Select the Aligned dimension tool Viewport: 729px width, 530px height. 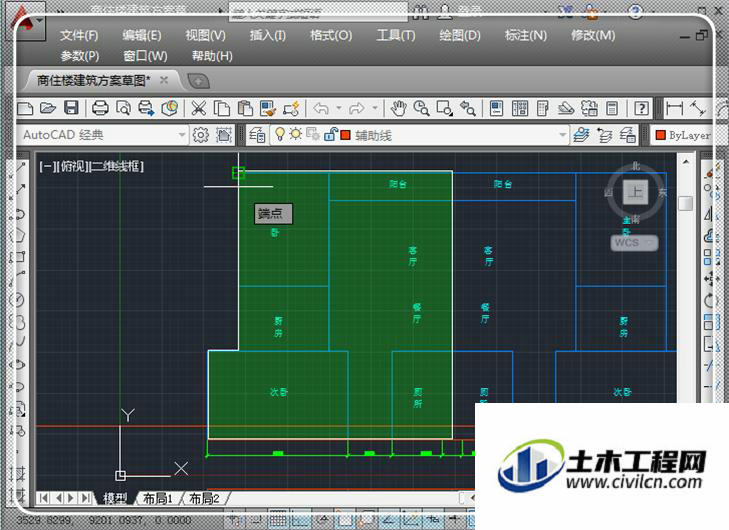[x=698, y=109]
